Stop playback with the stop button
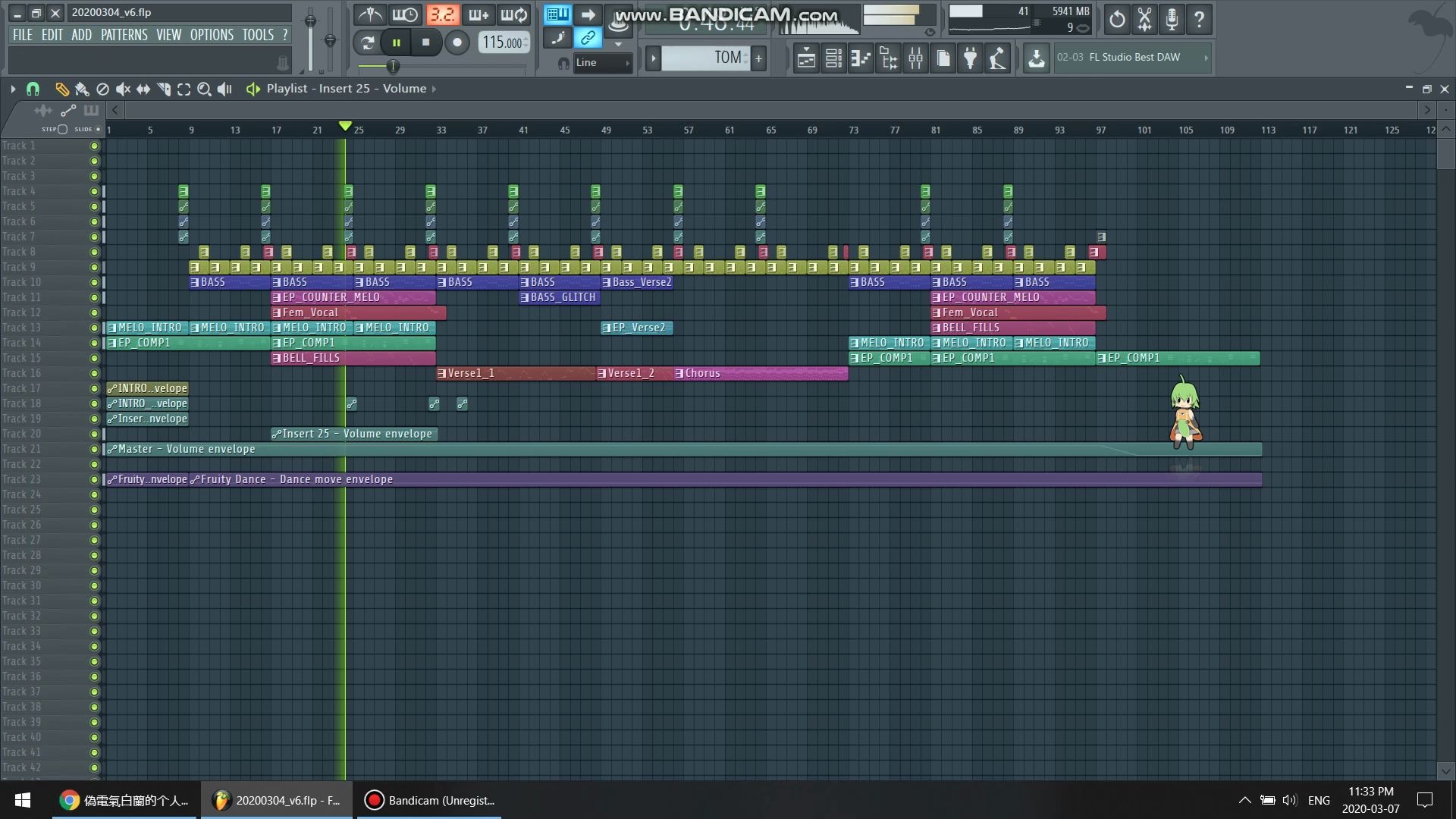 click(425, 42)
